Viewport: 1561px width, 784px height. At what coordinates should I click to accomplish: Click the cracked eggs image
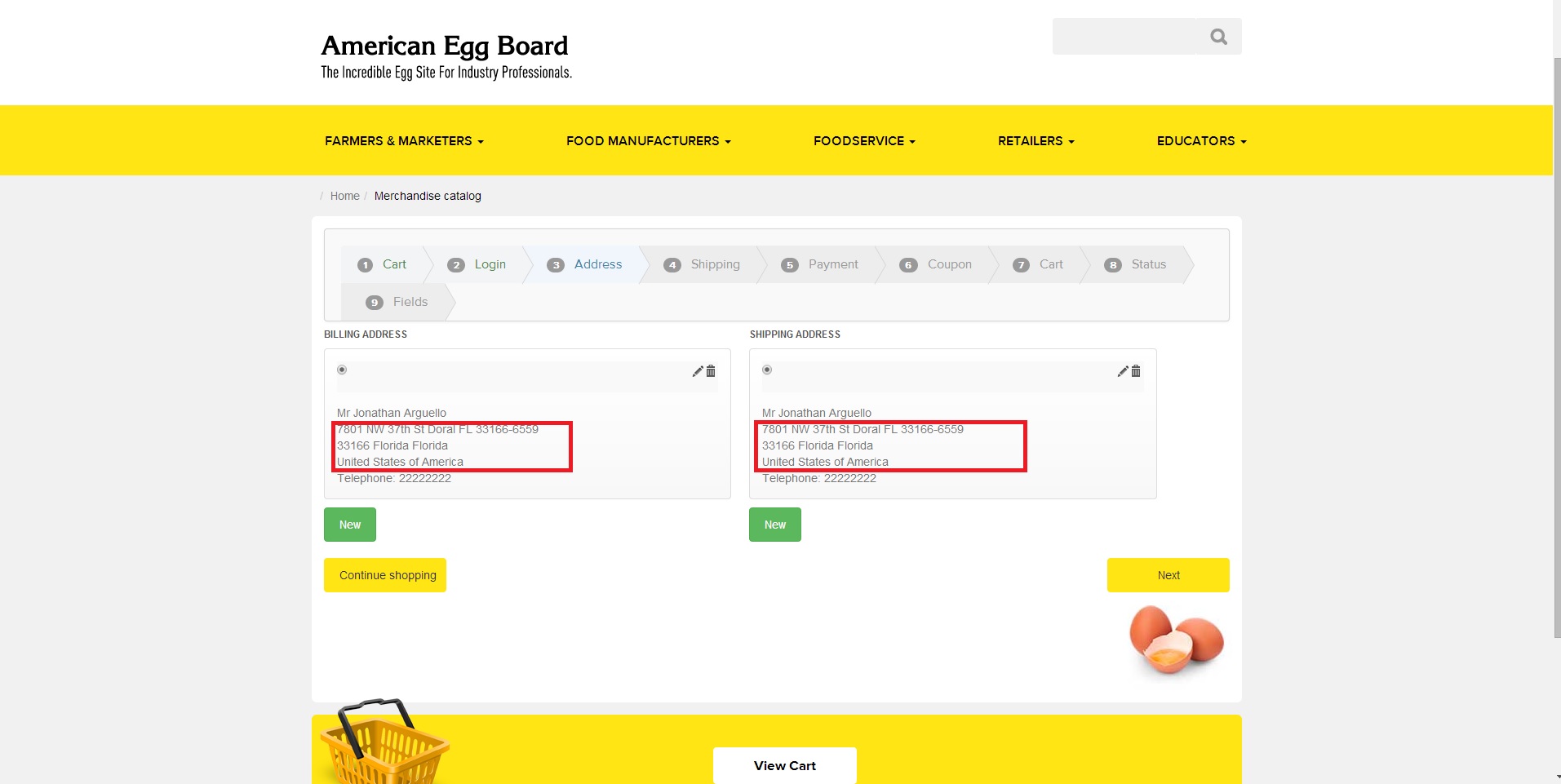pyautogui.click(x=1176, y=640)
